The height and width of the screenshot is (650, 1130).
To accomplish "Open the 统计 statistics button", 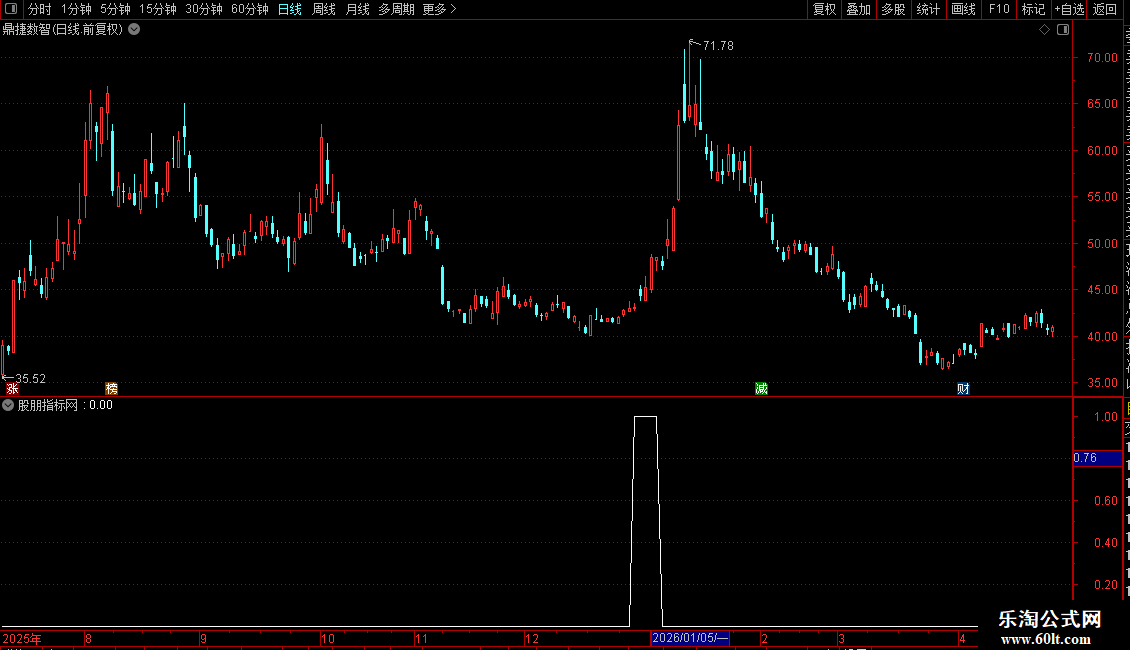I will click(x=928, y=9).
